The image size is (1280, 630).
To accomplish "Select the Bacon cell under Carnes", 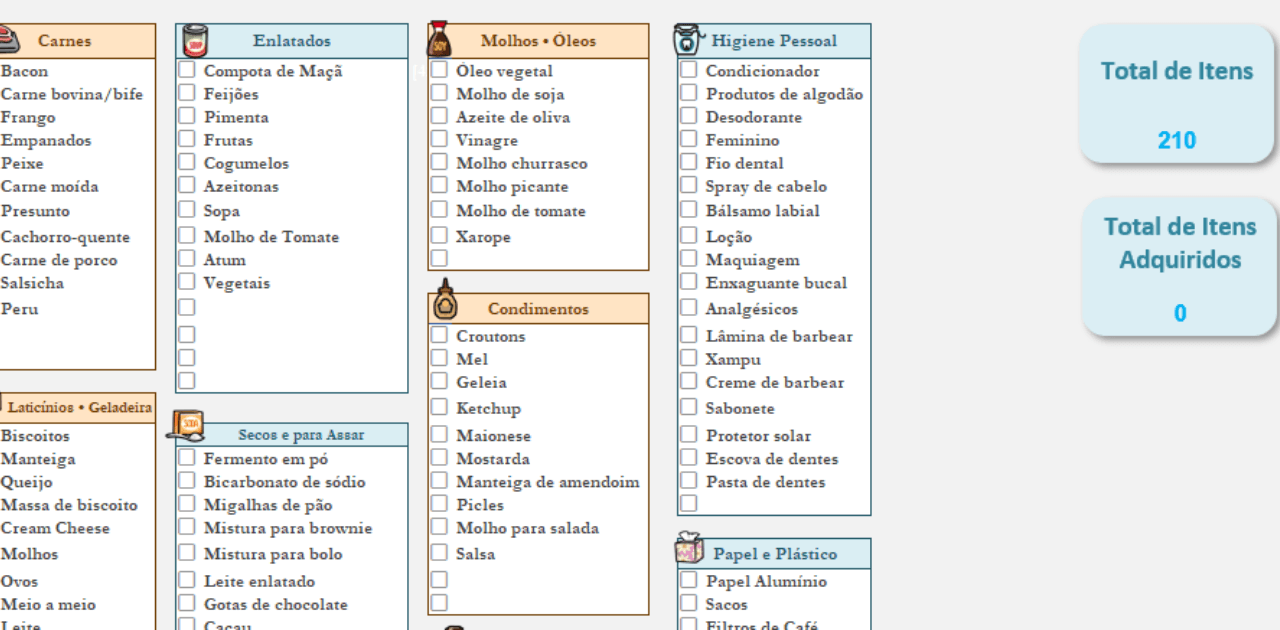I will coord(24,71).
